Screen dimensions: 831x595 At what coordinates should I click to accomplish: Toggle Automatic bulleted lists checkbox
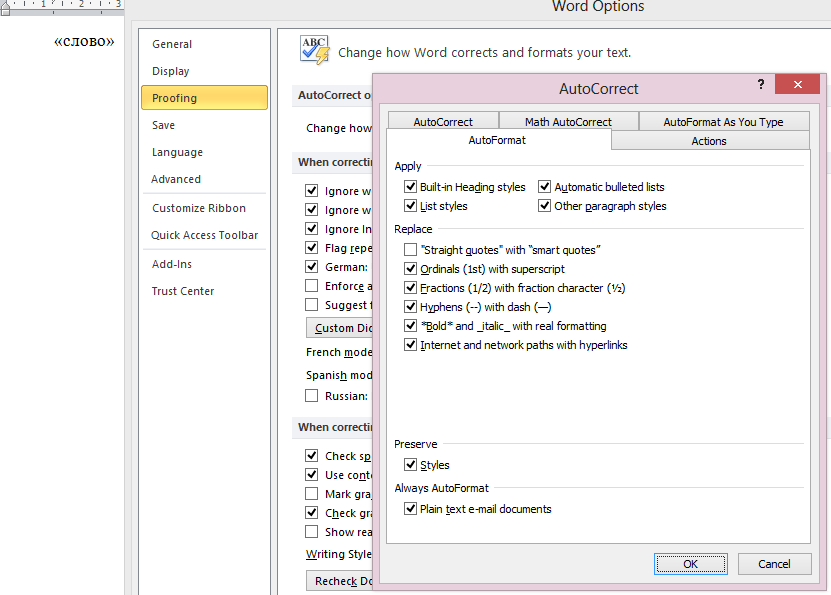point(545,187)
